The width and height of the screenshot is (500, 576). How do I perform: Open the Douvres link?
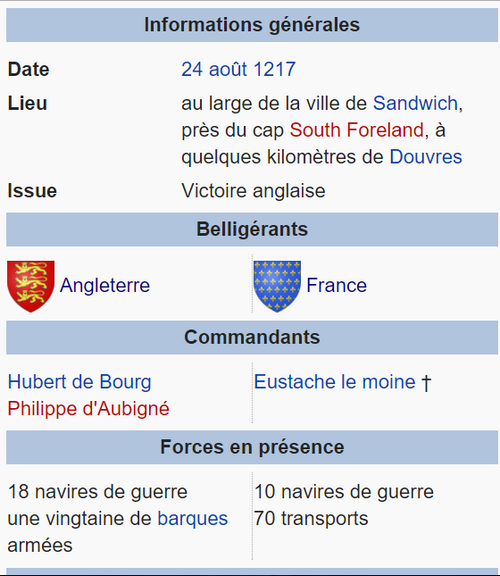pyautogui.click(x=426, y=157)
